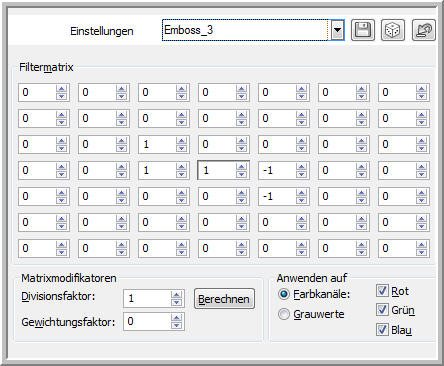The image size is (444, 366).
Task: Click the randomize dice icon
Action: coord(393,30)
